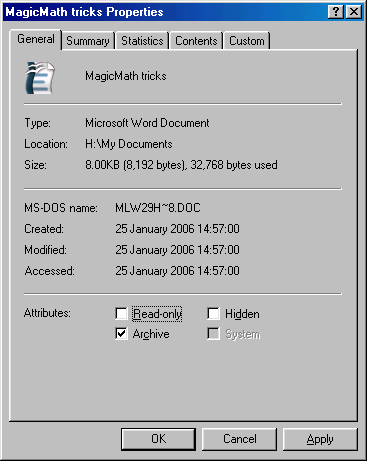Click the question mark help button
Viewport: 367px width, 461px height.
pos(336,12)
